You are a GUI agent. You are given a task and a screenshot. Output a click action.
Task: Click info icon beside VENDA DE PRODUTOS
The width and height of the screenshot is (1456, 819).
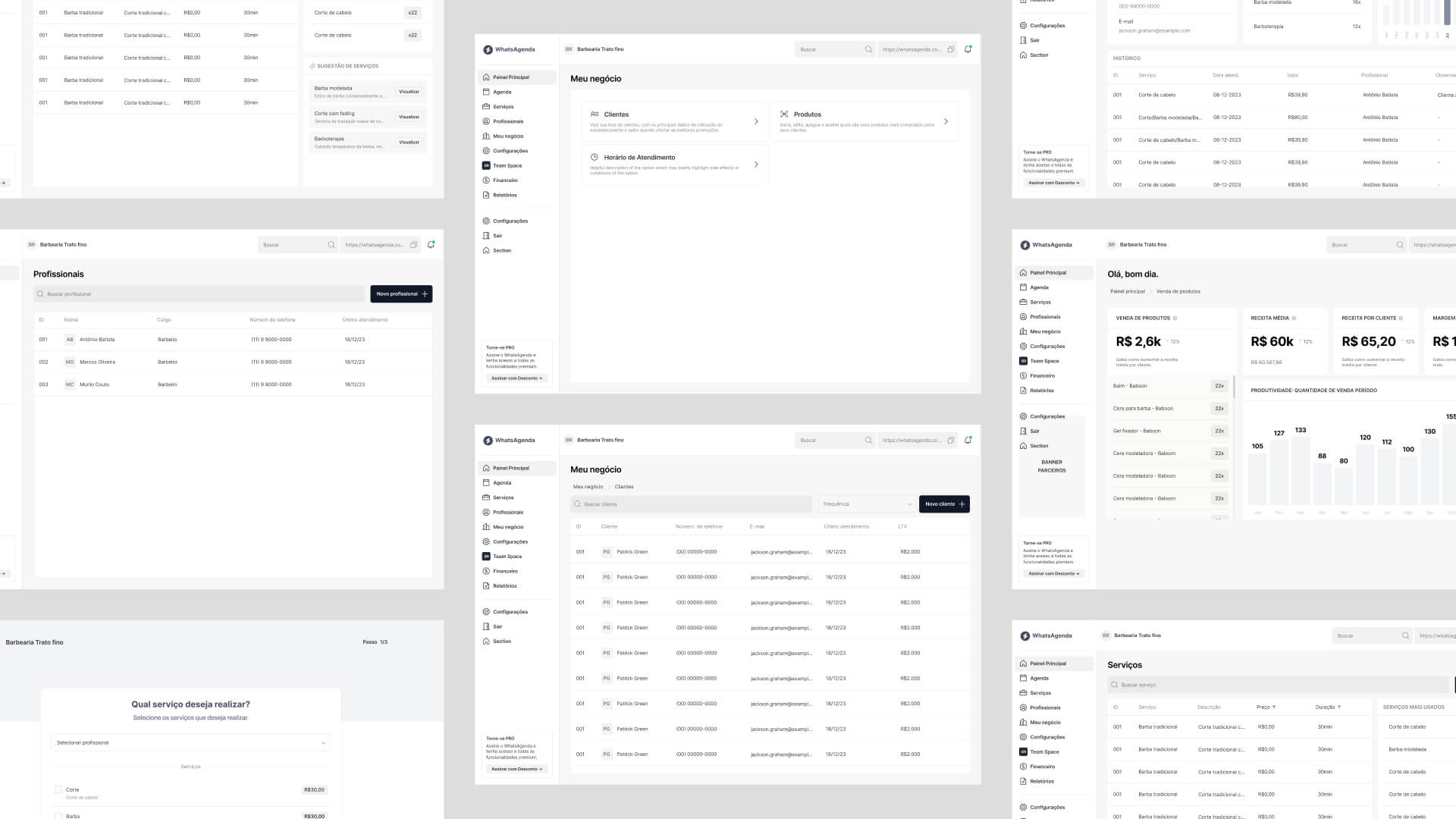point(1175,318)
